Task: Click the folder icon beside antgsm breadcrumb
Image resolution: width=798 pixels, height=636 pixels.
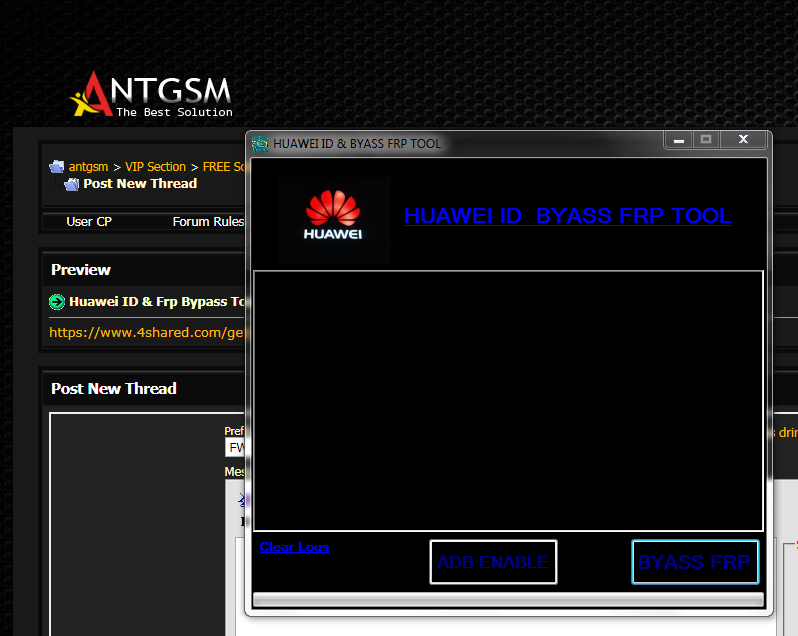Action: point(56,167)
